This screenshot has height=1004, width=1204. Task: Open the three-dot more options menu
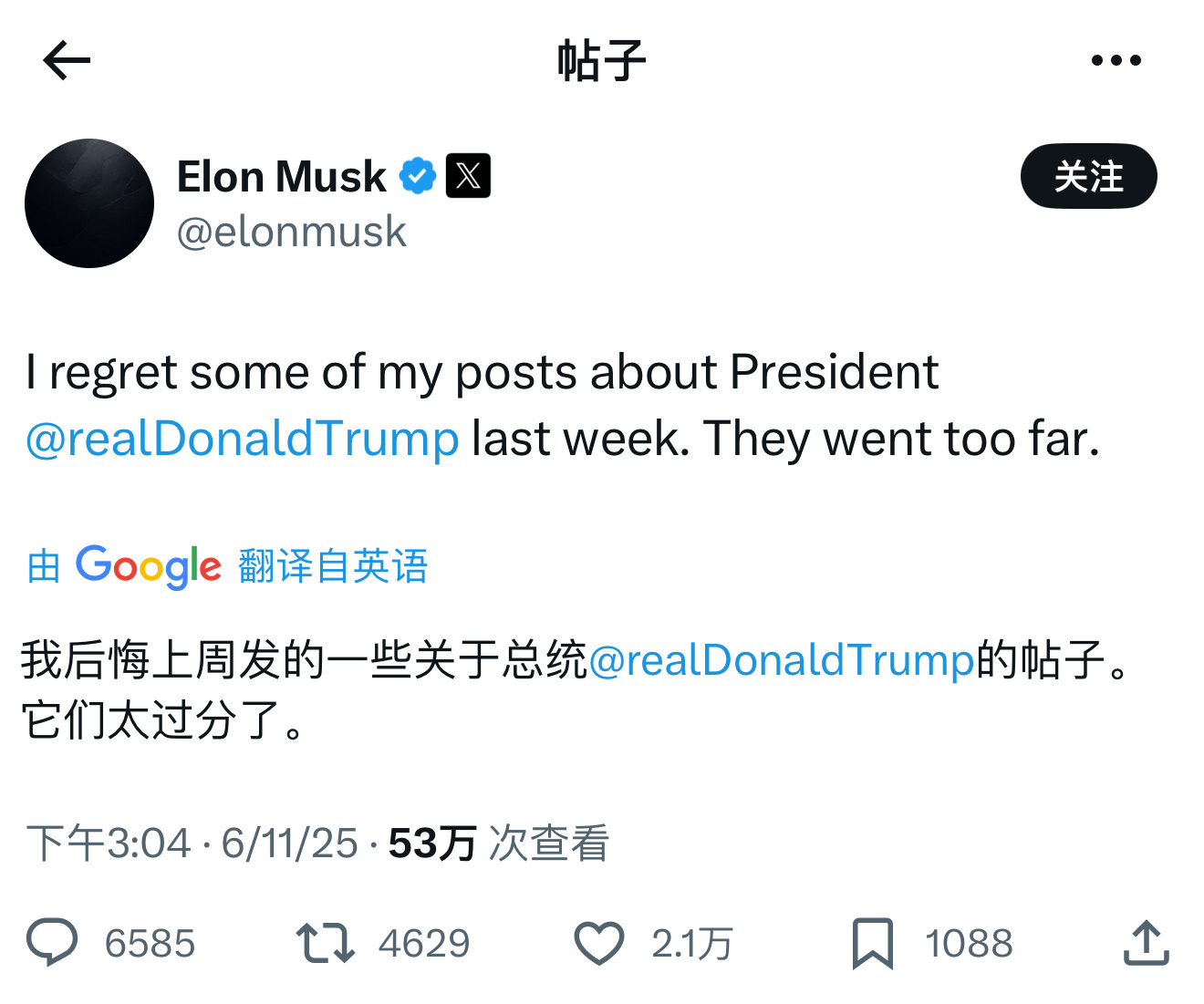click(1116, 61)
